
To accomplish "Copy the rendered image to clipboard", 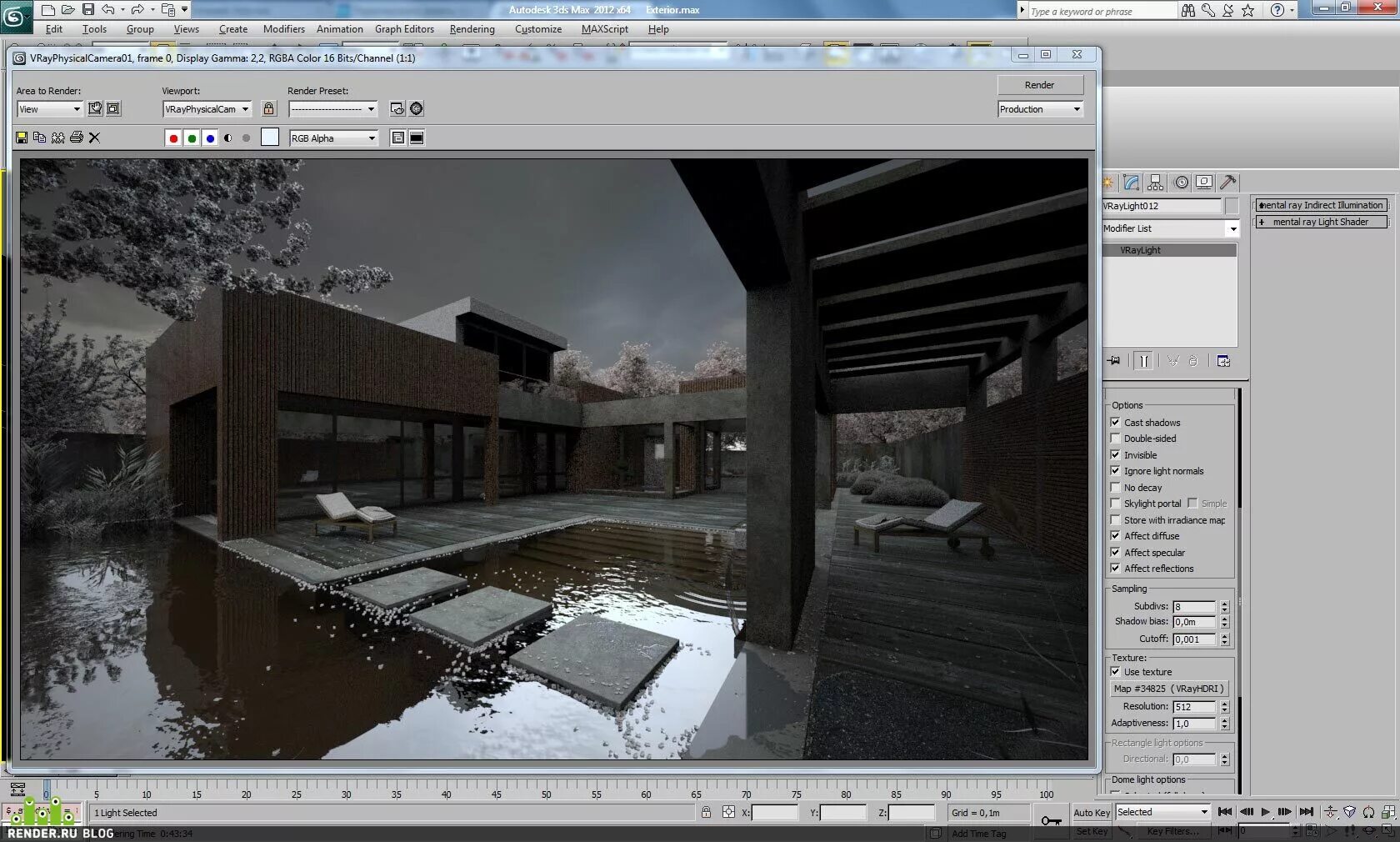I will [x=39, y=138].
